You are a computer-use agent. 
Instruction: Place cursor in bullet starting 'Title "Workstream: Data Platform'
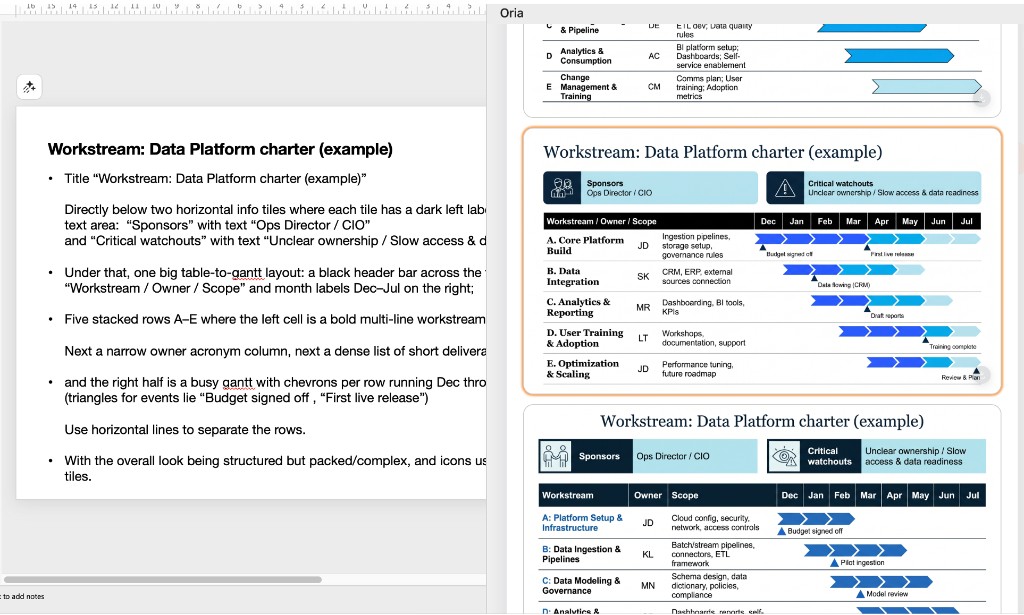click(216, 179)
